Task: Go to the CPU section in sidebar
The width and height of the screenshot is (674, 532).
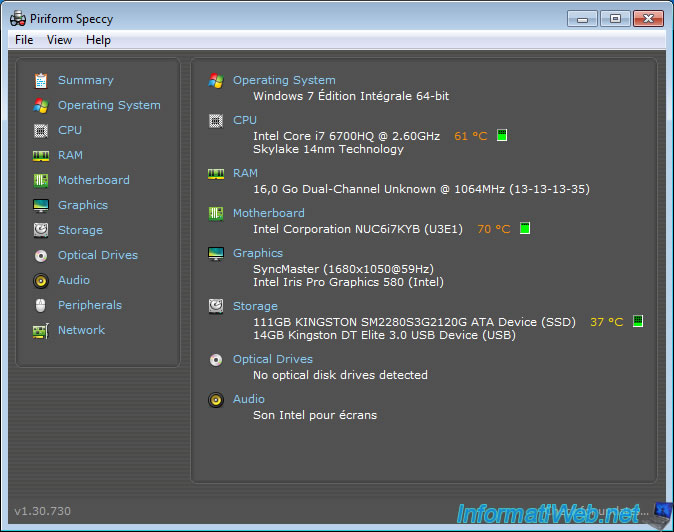Action: point(70,130)
